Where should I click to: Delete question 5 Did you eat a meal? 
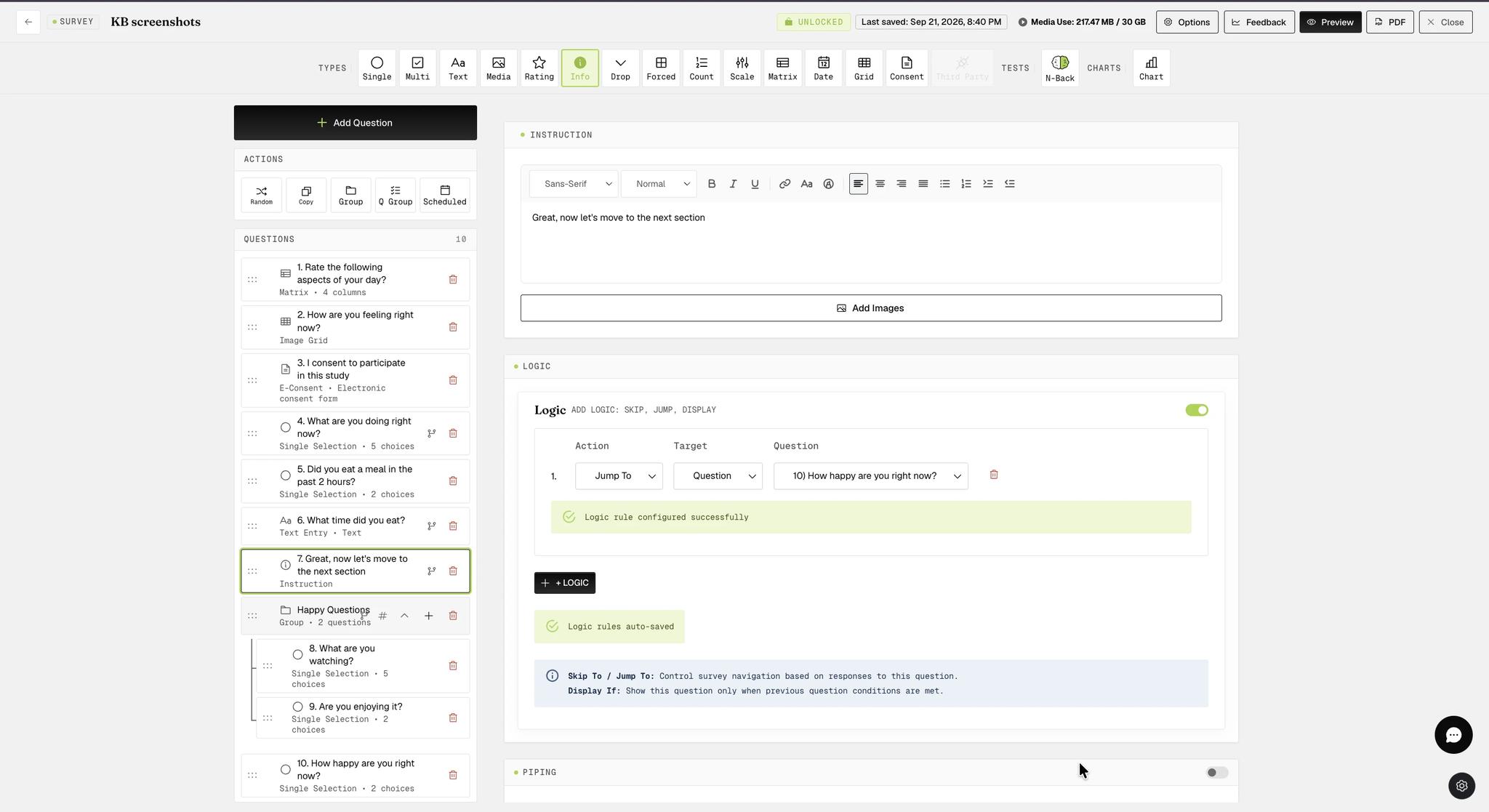tap(453, 481)
